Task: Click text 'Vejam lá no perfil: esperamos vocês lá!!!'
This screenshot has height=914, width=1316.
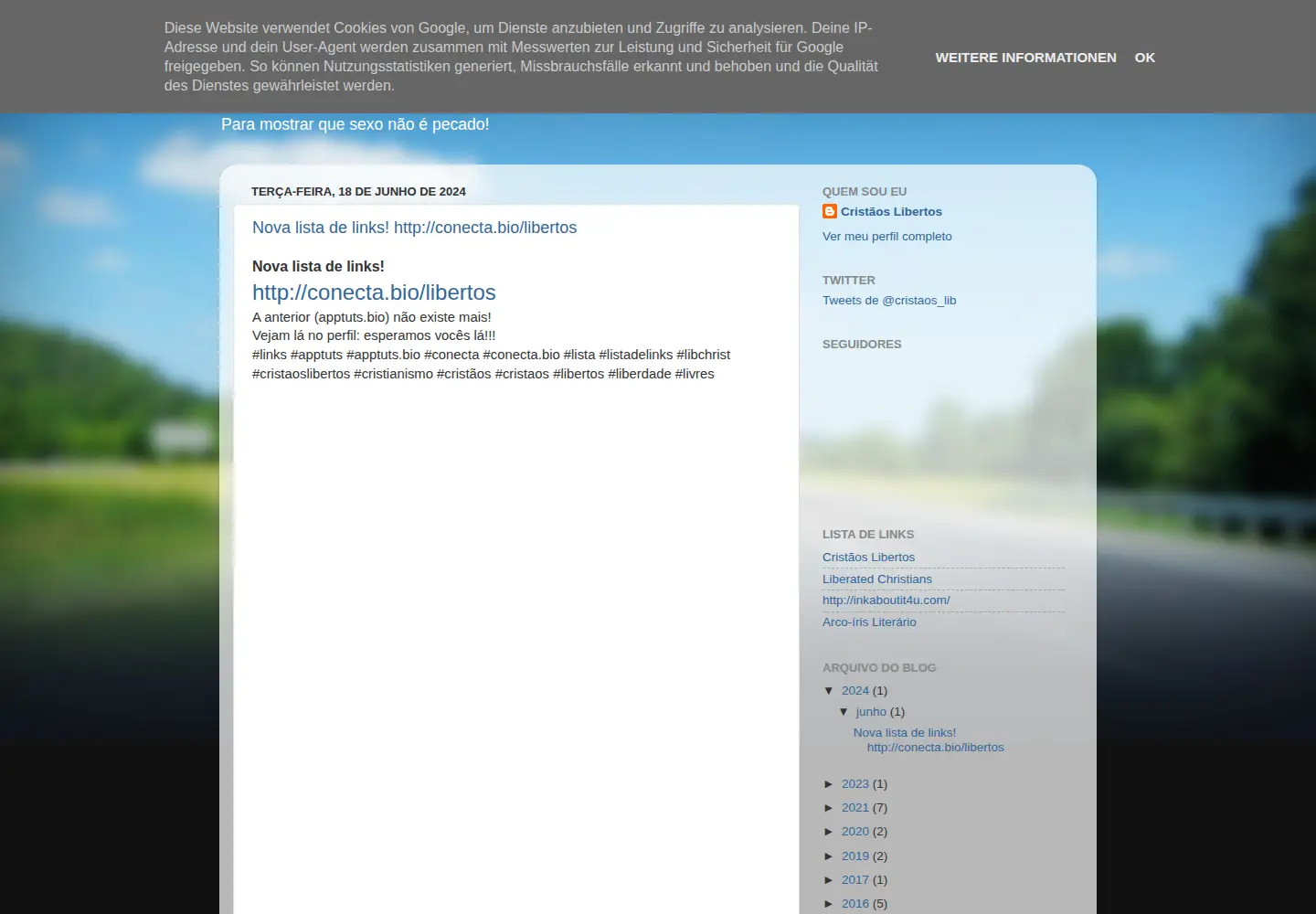Action: 374,335
